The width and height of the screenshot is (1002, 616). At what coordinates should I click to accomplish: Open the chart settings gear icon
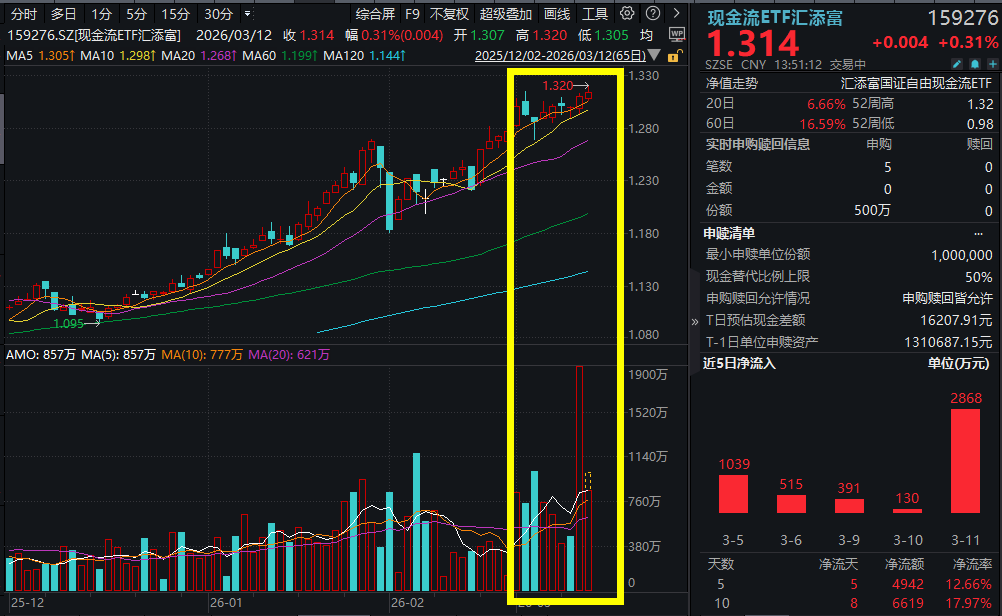pyautogui.click(x=627, y=14)
